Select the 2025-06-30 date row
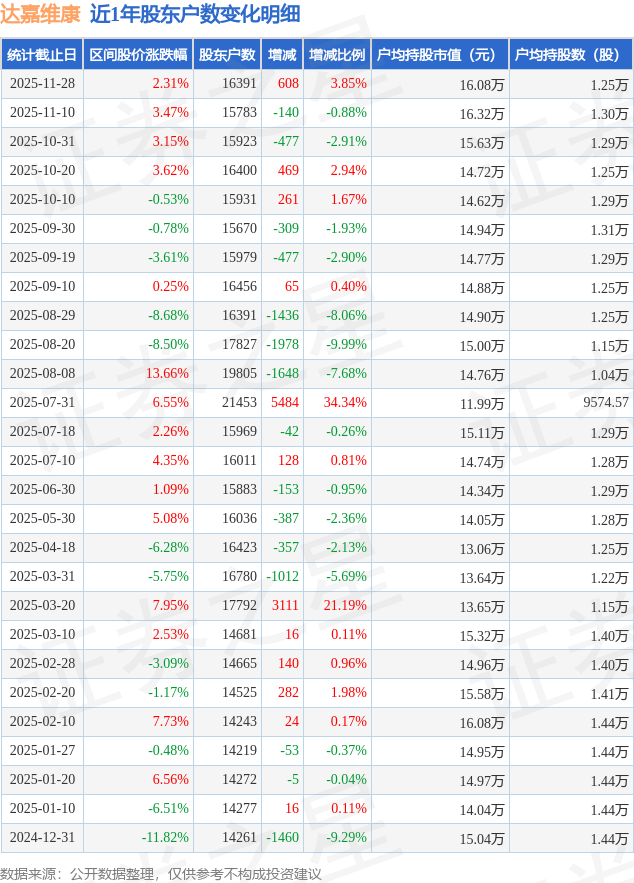 42,490
